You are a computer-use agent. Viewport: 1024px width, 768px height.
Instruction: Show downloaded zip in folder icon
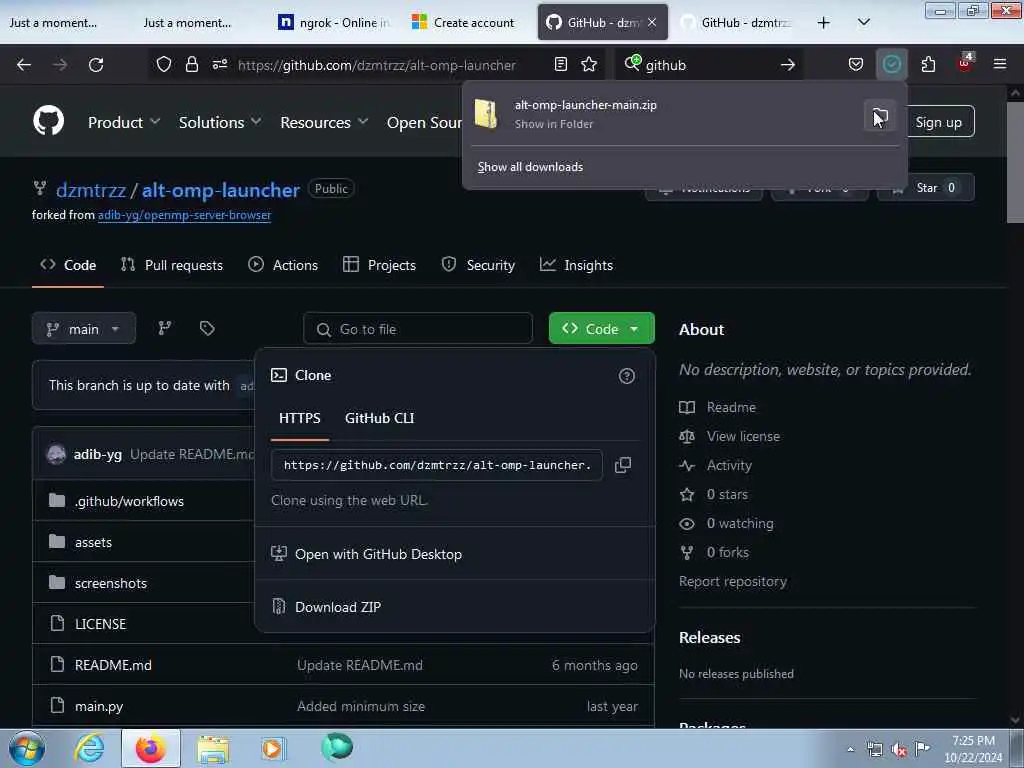coord(880,116)
